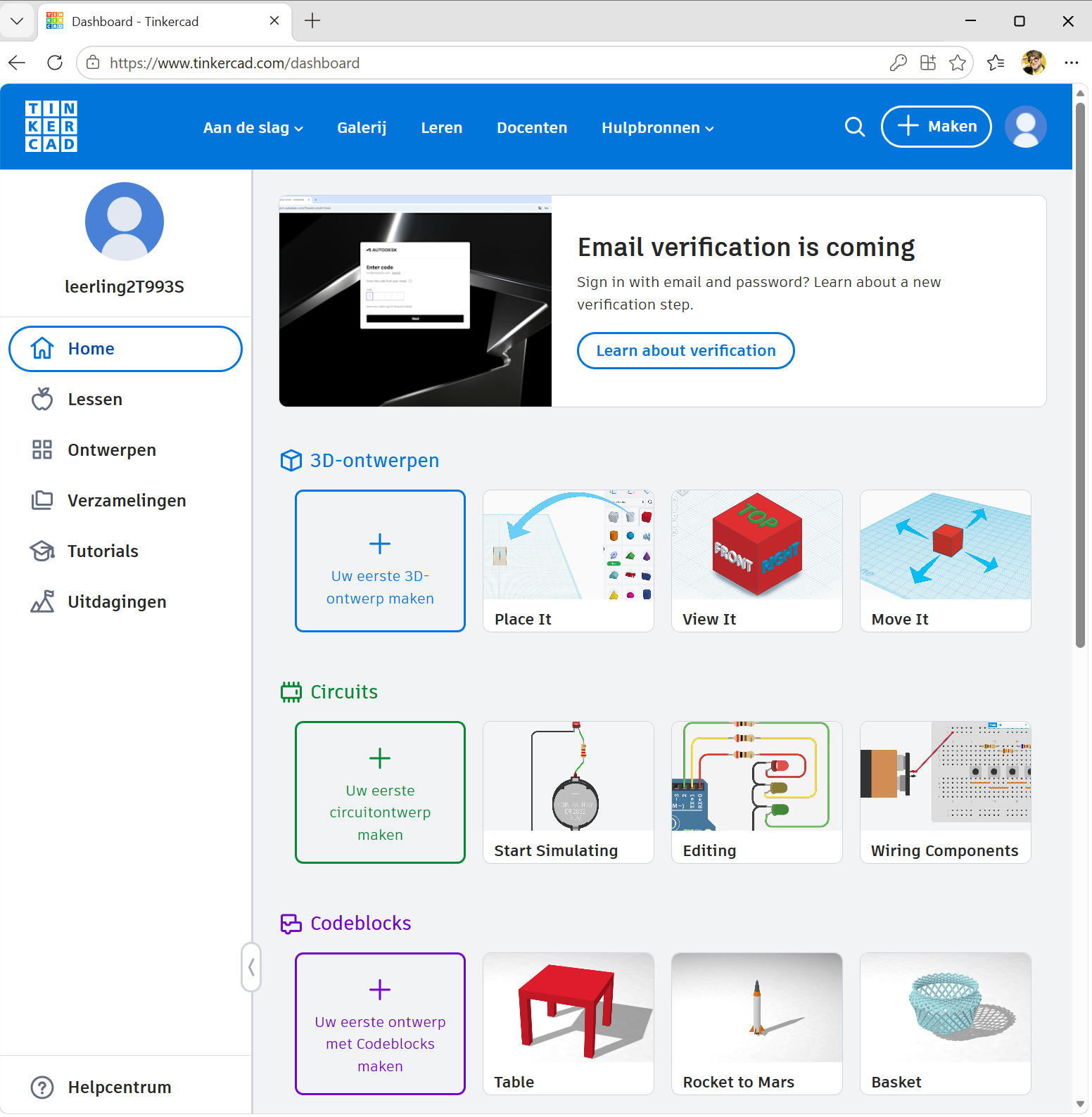Collapse the left sidebar panel
The height and width of the screenshot is (1117, 1092).
pyautogui.click(x=251, y=967)
